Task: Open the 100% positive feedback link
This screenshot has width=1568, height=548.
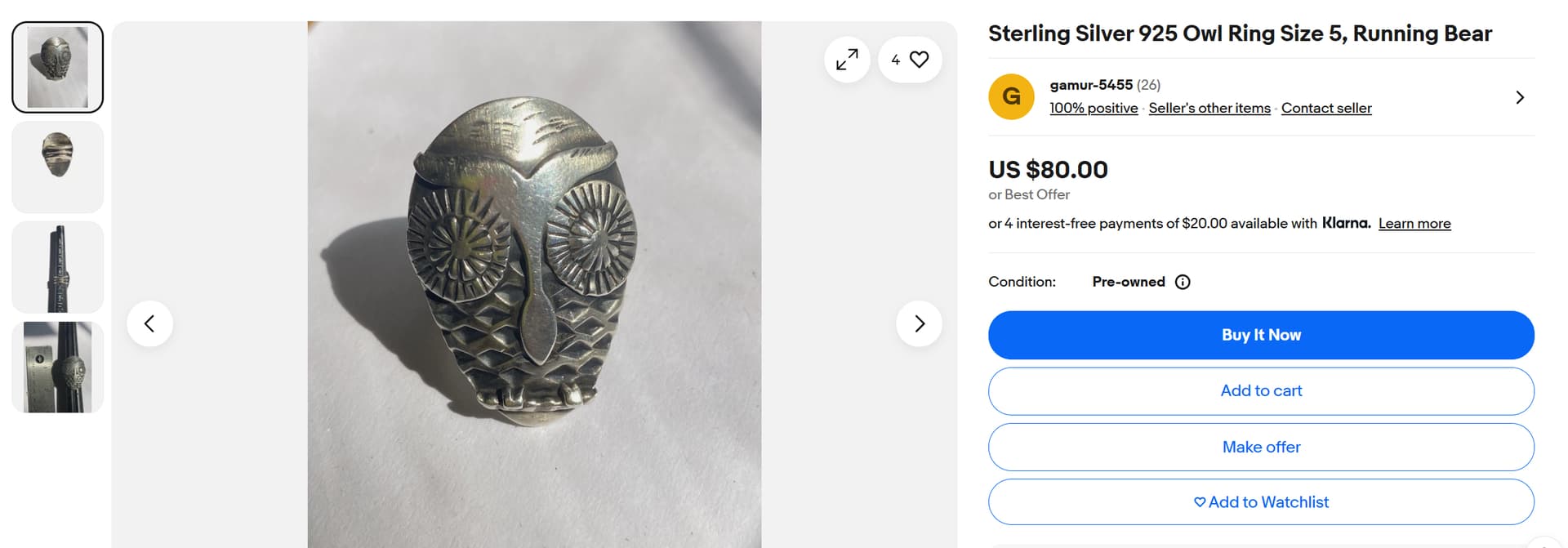Action: click(x=1093, y=108)
